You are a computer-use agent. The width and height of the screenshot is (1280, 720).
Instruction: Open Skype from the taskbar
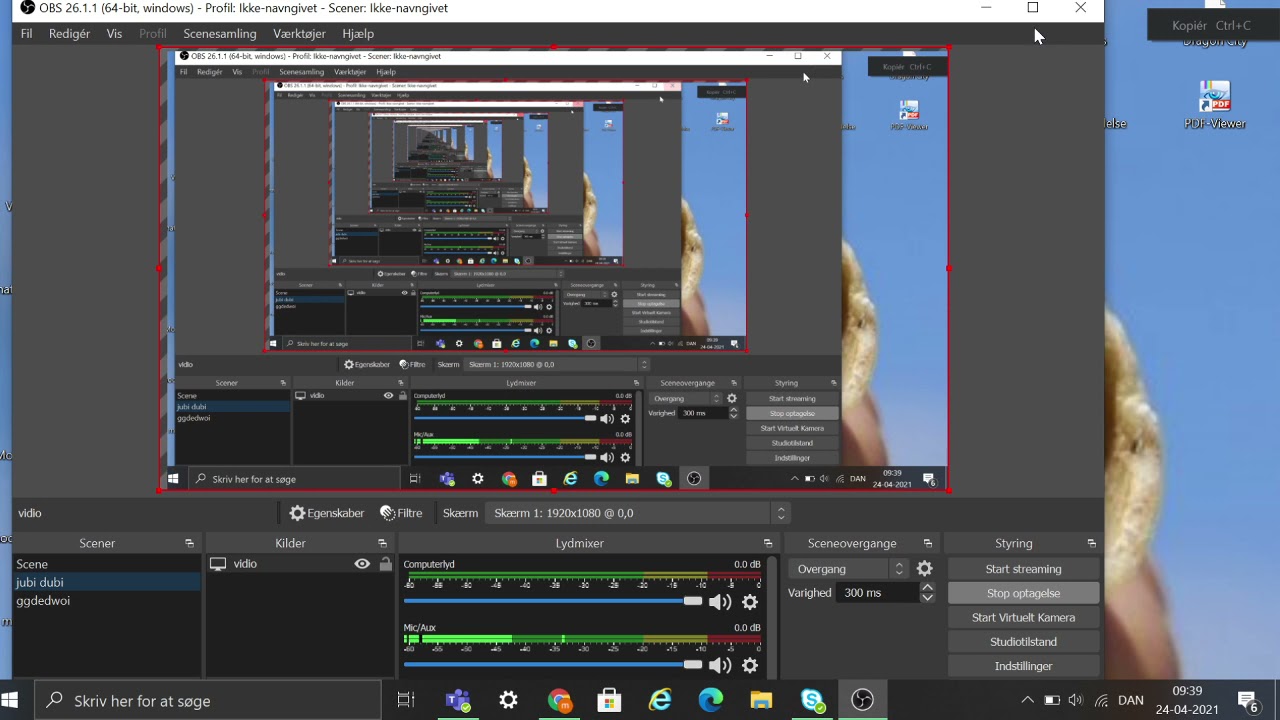point(812,700)
